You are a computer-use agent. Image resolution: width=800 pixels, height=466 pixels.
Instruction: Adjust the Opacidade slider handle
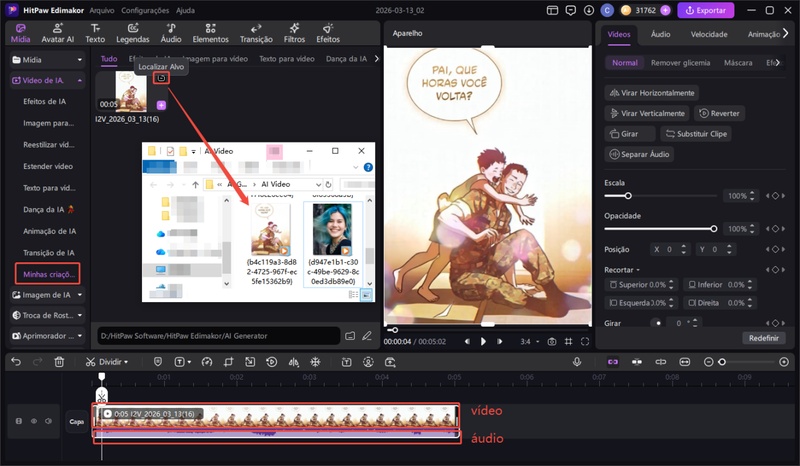coord(714,229)
